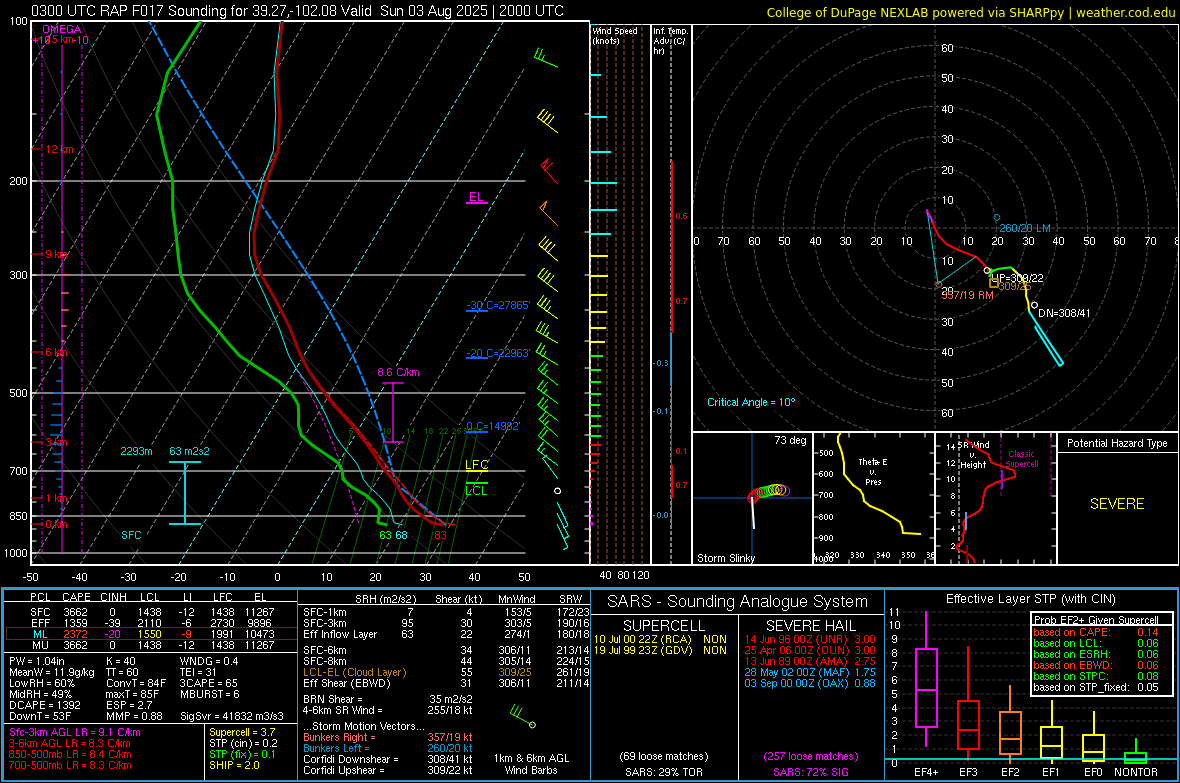Click the Wind Speed (knots) panel header
Viewport: 1180px width, 783px height.
615,35
